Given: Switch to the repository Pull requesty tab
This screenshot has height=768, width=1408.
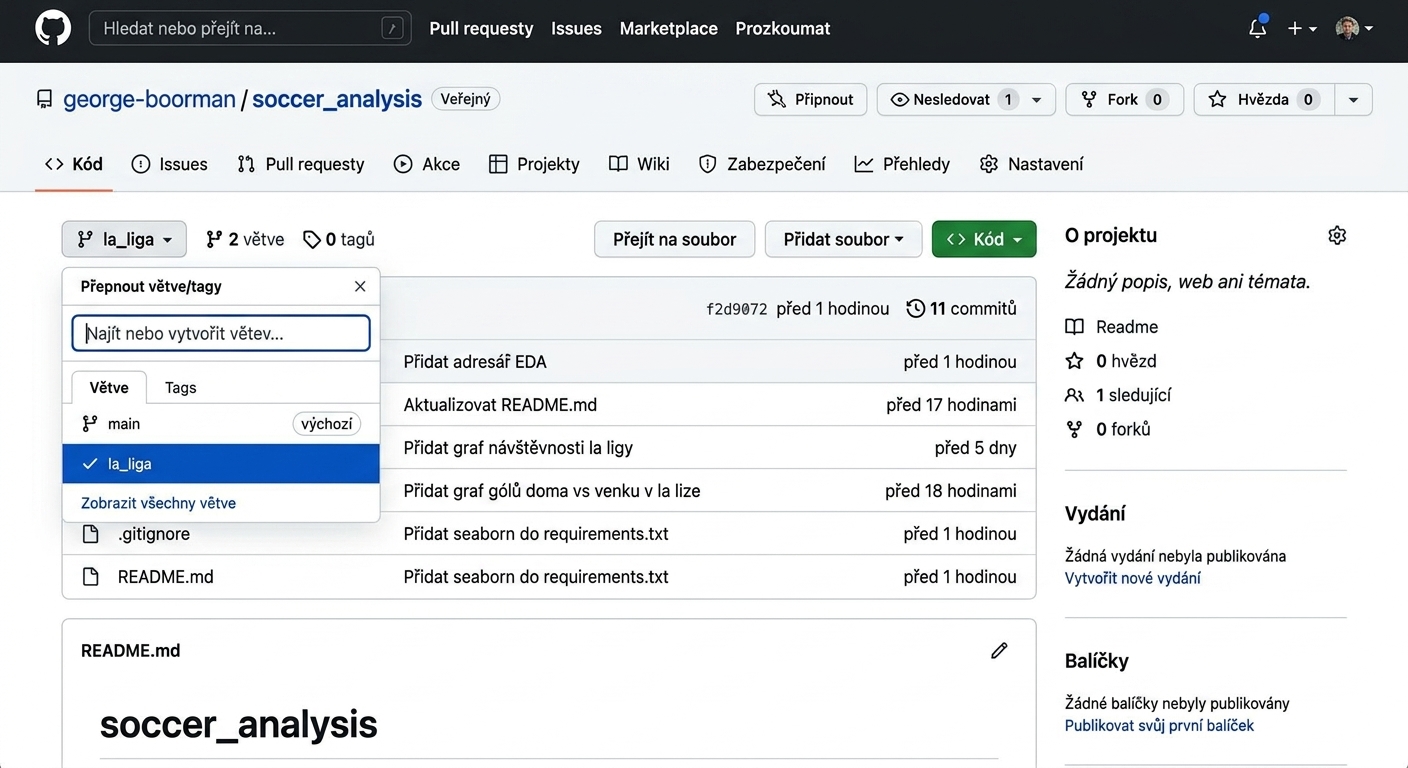Looking at the screenshot, I should 301,164.
